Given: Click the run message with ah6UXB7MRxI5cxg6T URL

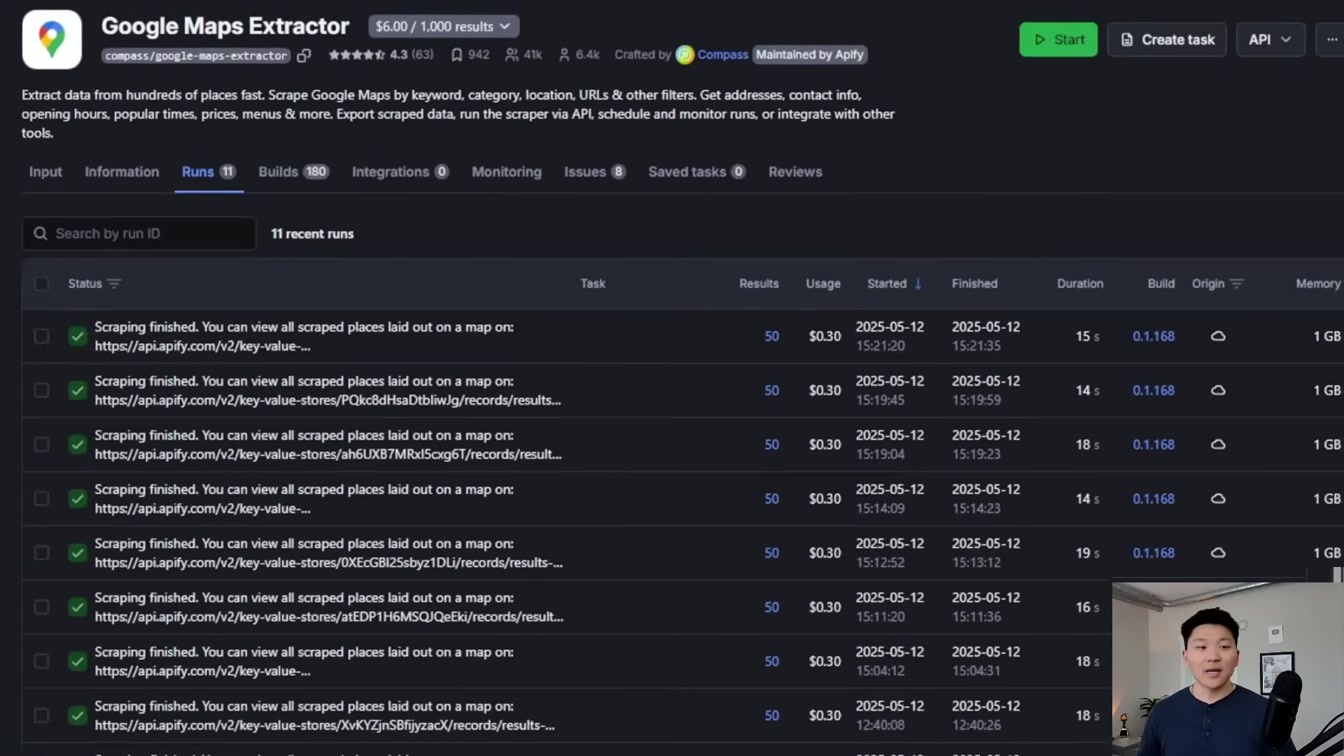Looking at the screenshot, I should click(x=328, y=444).
